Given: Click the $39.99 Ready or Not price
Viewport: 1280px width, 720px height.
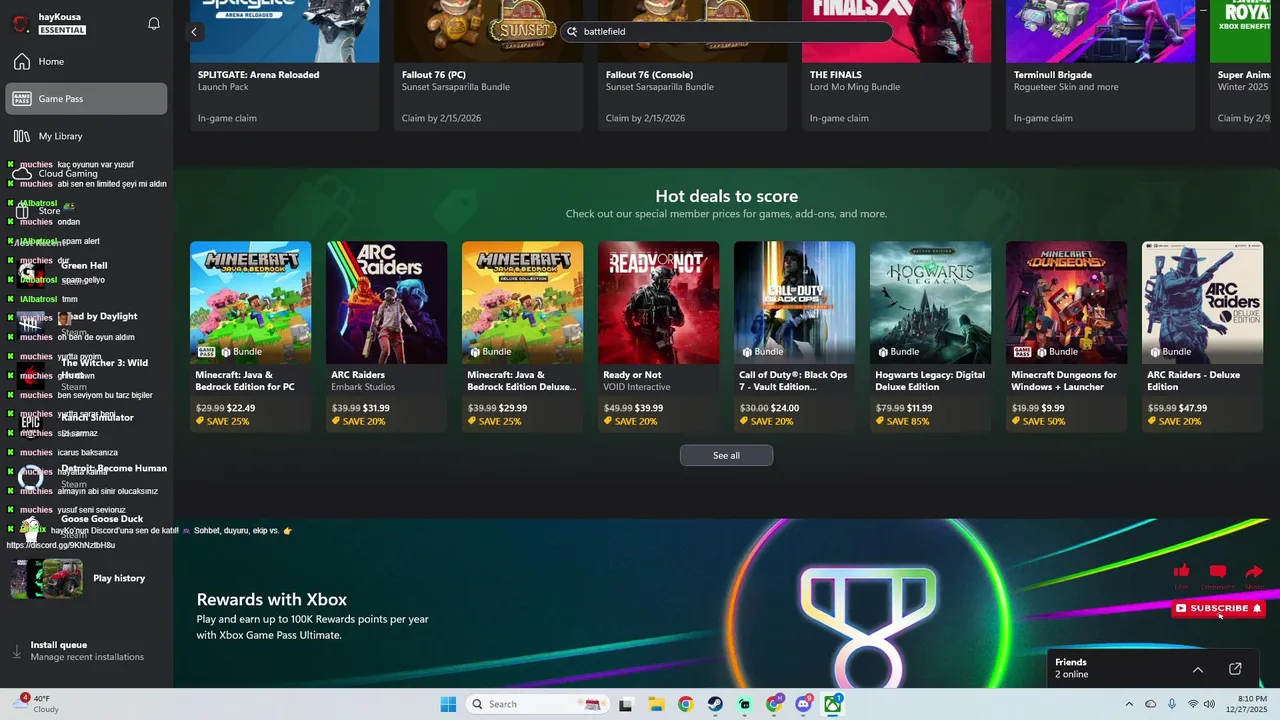Looking at the screenshot, I should pos(649,408).
